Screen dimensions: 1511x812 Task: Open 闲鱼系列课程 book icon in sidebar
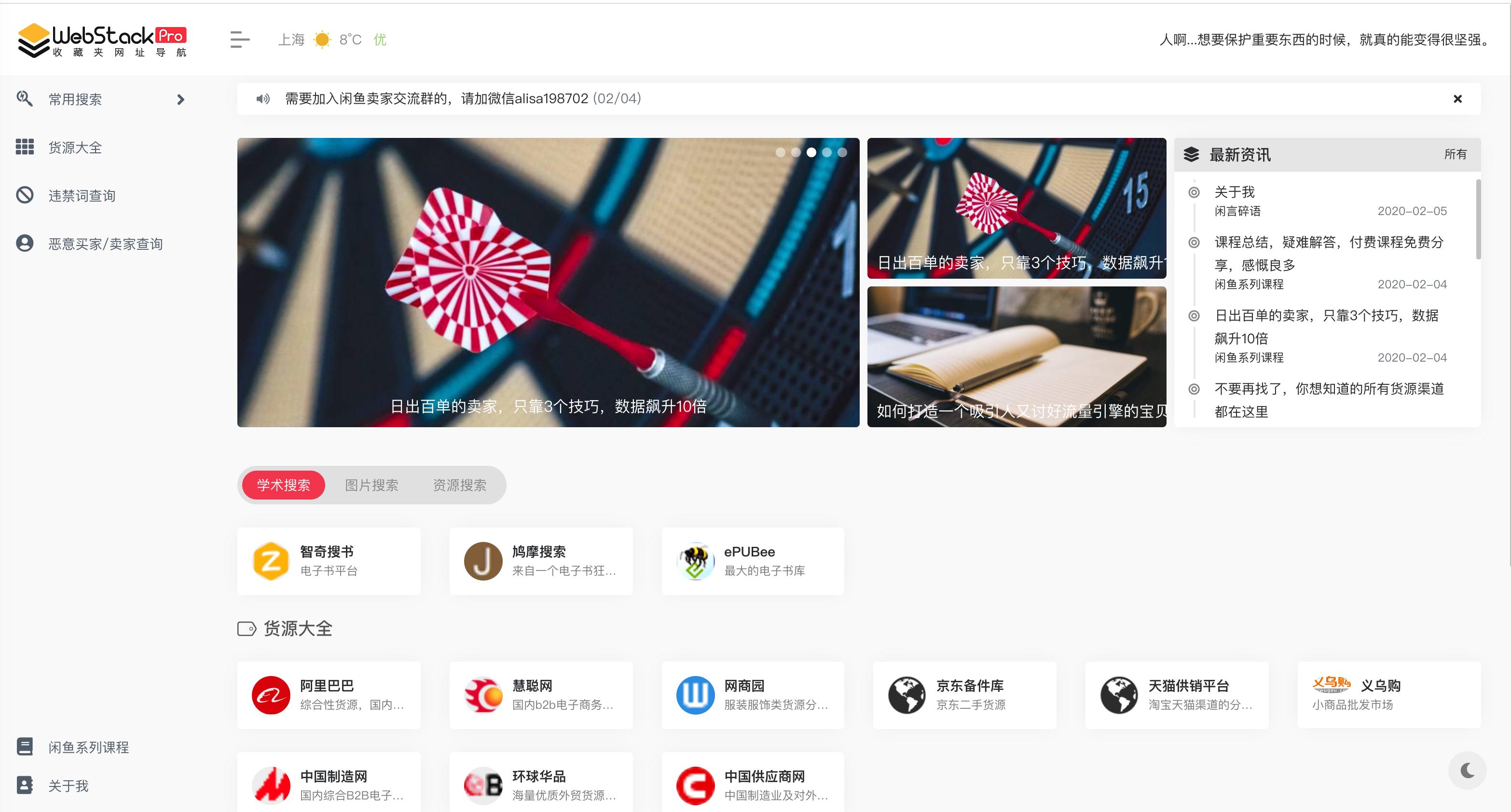[25, 746]
